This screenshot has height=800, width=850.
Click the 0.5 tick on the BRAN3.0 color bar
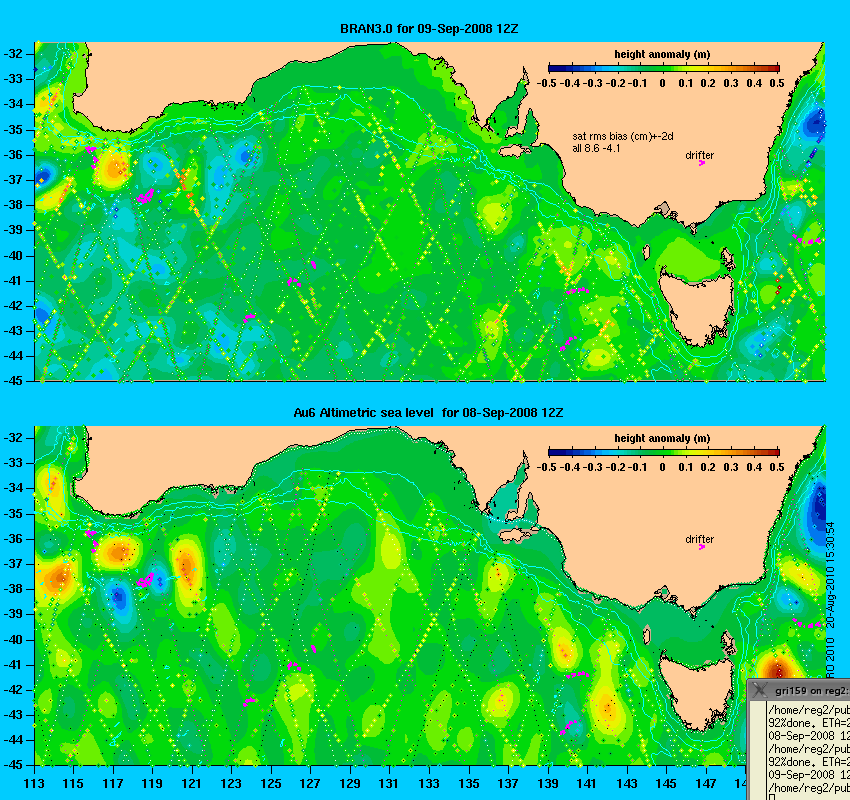[x=777, y=83]
